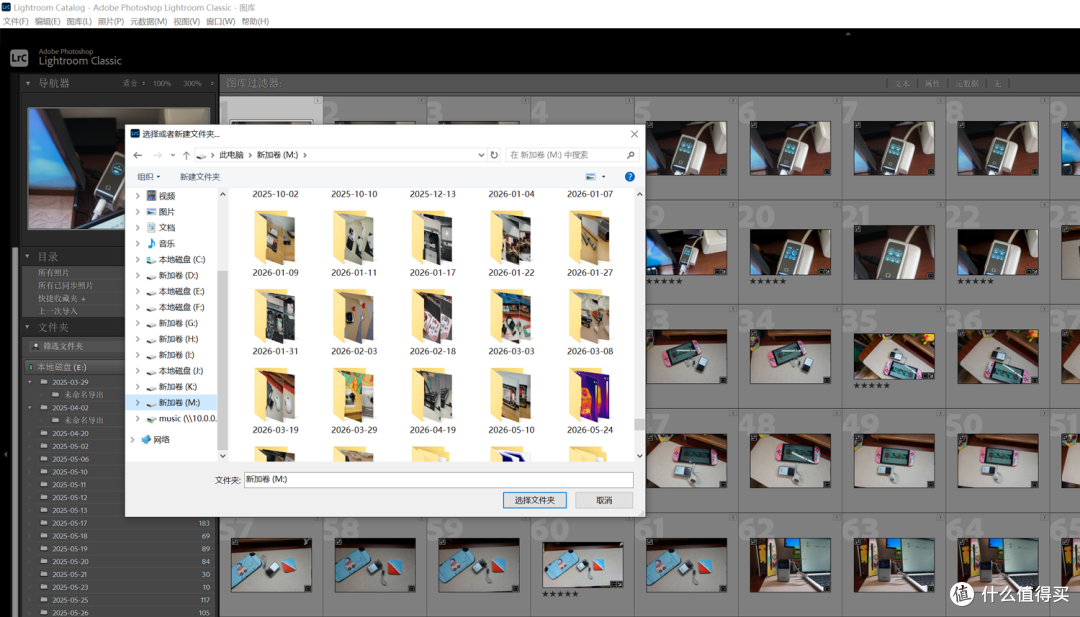Open the view layout options icon
The height and width of the screenshot is (617, 1080).
click(x=590, y=177)
